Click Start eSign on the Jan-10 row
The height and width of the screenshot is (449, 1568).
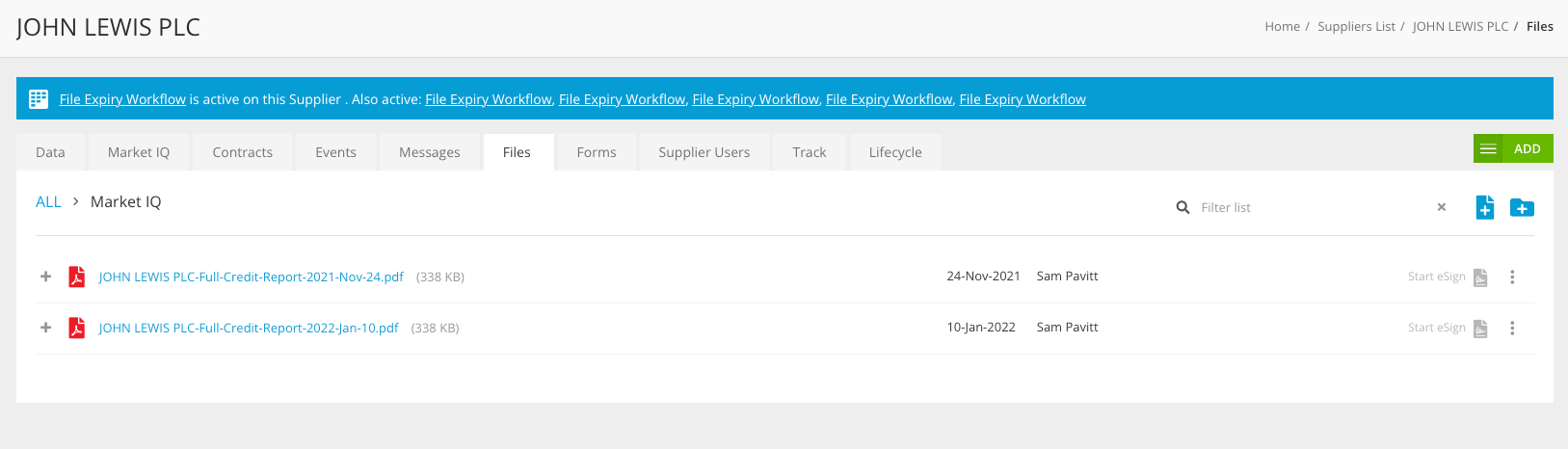click(x=1436, y=328)
